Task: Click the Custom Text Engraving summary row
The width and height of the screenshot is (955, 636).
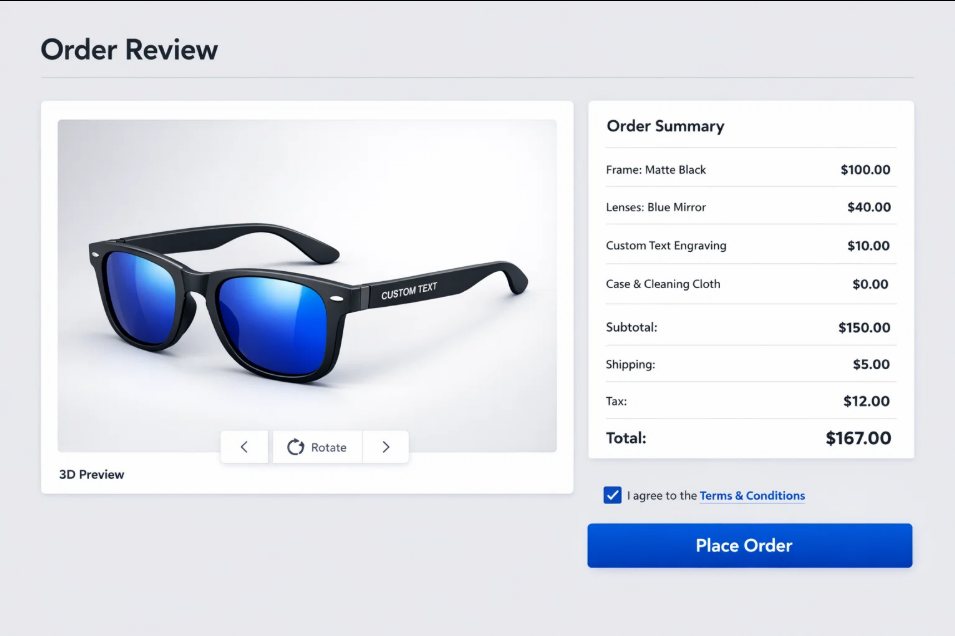Action: pyautogui.click(x=749, y=245)
